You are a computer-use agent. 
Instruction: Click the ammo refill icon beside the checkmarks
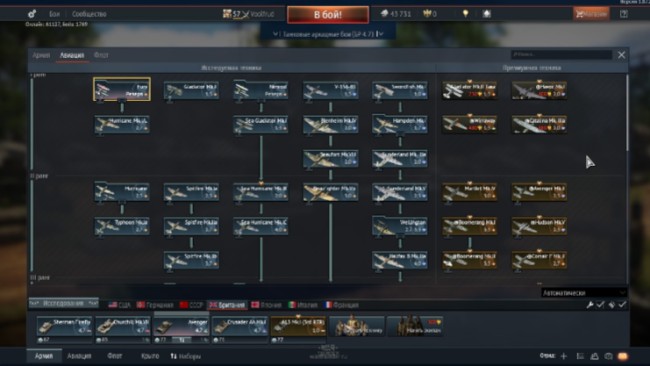(x=611, y=305)
